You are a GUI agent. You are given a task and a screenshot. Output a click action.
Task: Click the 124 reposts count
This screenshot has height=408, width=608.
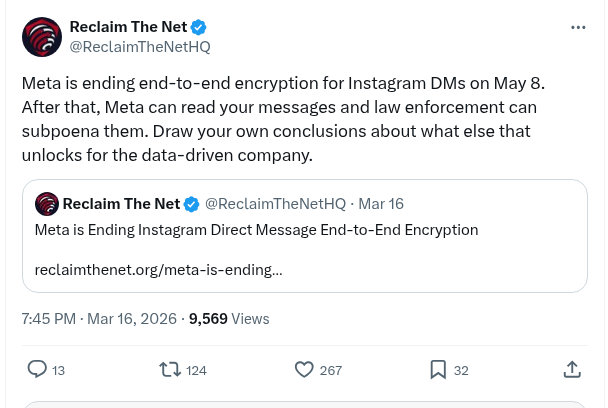click(x=196, y=370)
